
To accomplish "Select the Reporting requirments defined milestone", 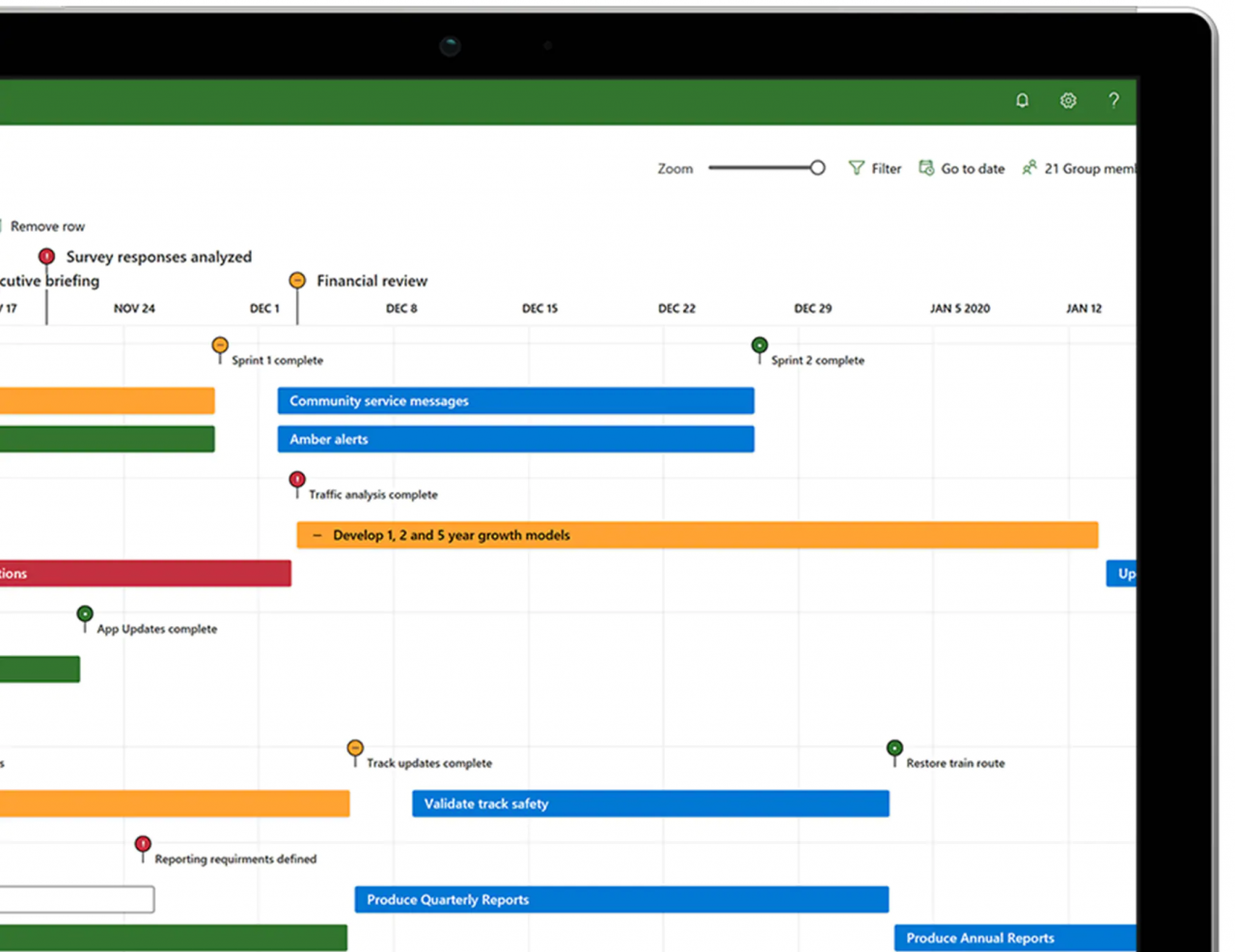I will pyautogui.click(x=143, y=841).
